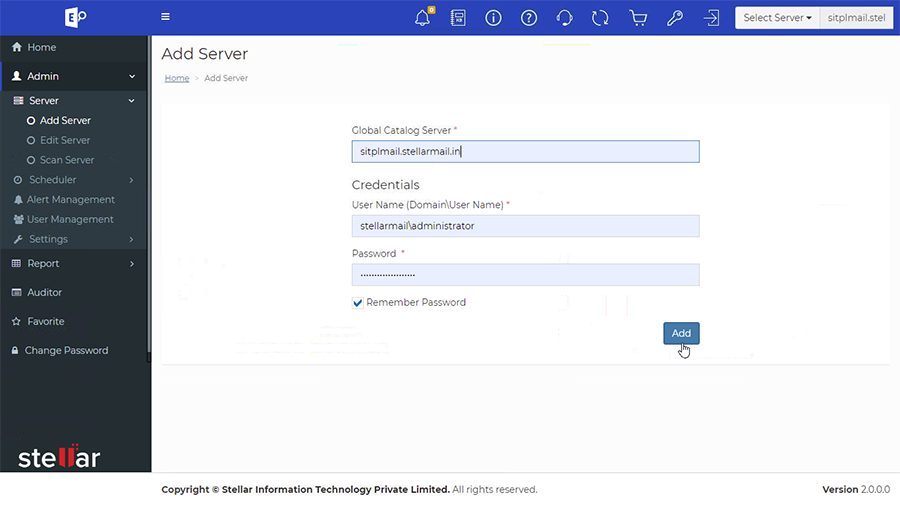Screen dimensions: 900x506
Task: Follow the Home breadcrumb link
Action: click(177, 78)
